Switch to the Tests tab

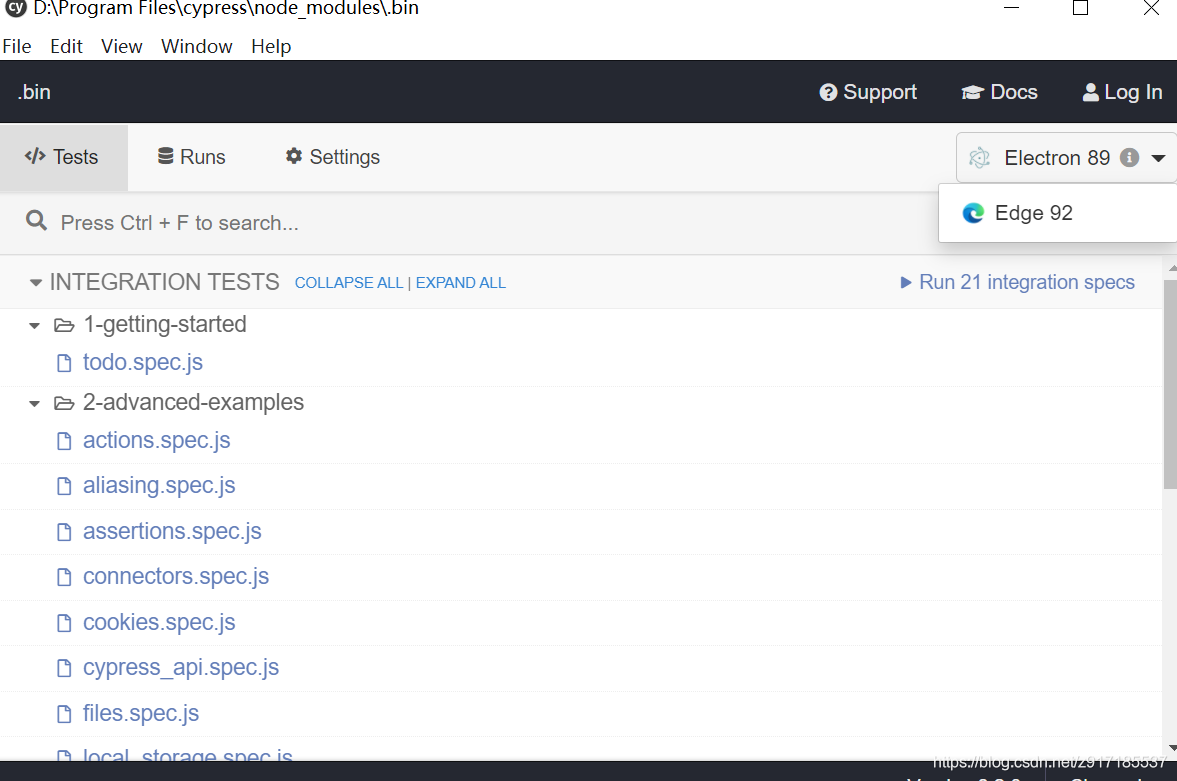(64, 157)
